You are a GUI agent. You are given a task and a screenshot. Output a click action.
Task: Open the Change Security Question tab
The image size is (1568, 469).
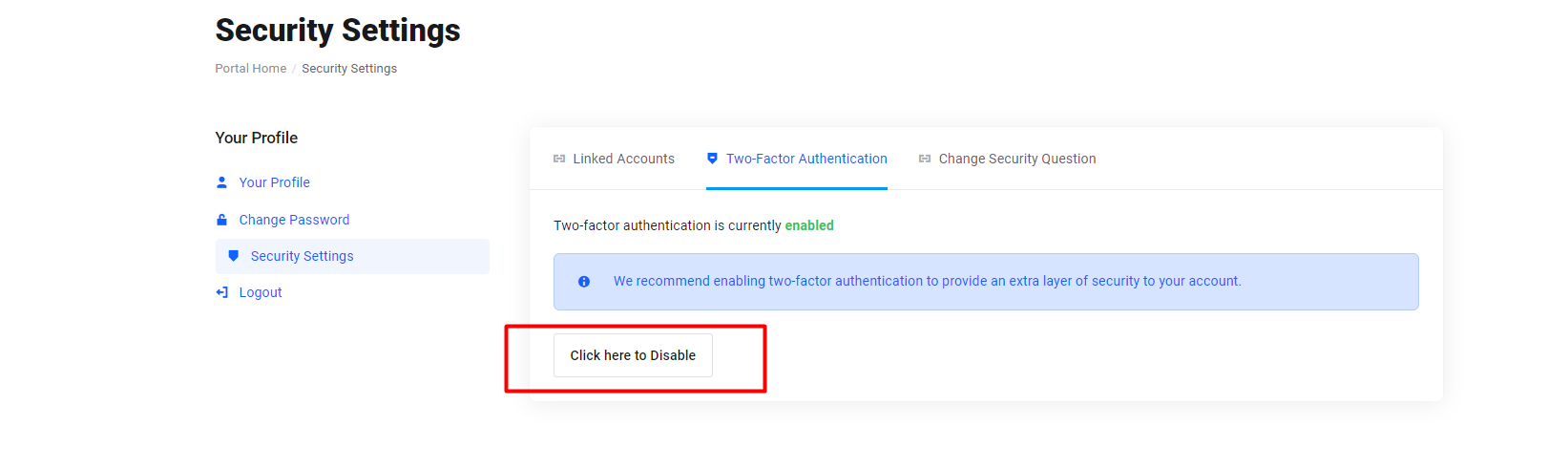pos(1017,159)
